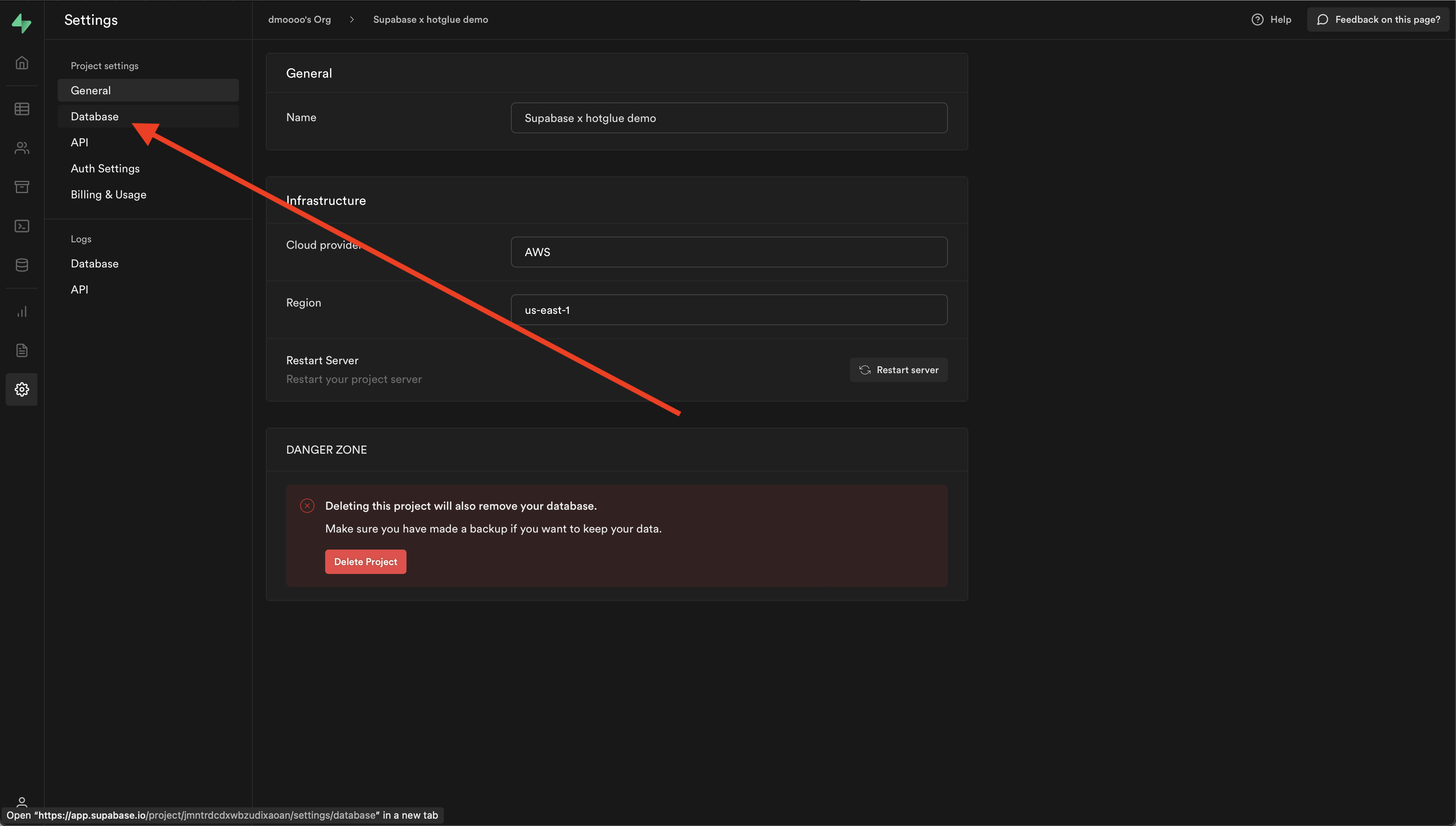Screen dimensions: 1456x826
Task: Open the Reports bar chart icon
Action: point(22,311)
